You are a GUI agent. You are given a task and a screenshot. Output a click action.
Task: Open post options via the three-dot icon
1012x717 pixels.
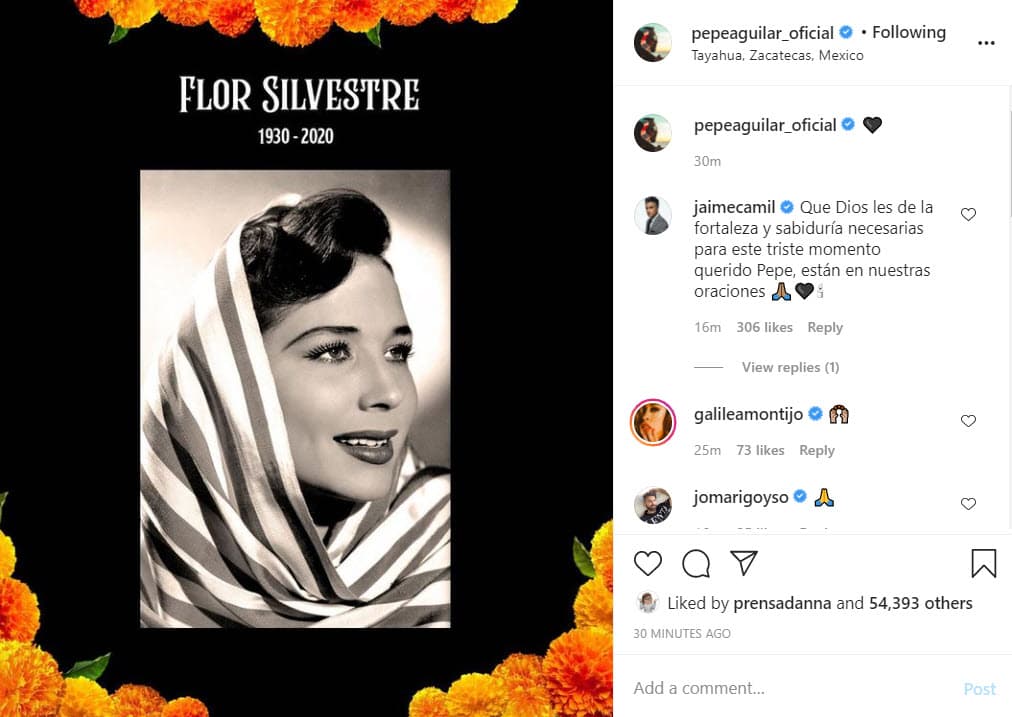986,42
